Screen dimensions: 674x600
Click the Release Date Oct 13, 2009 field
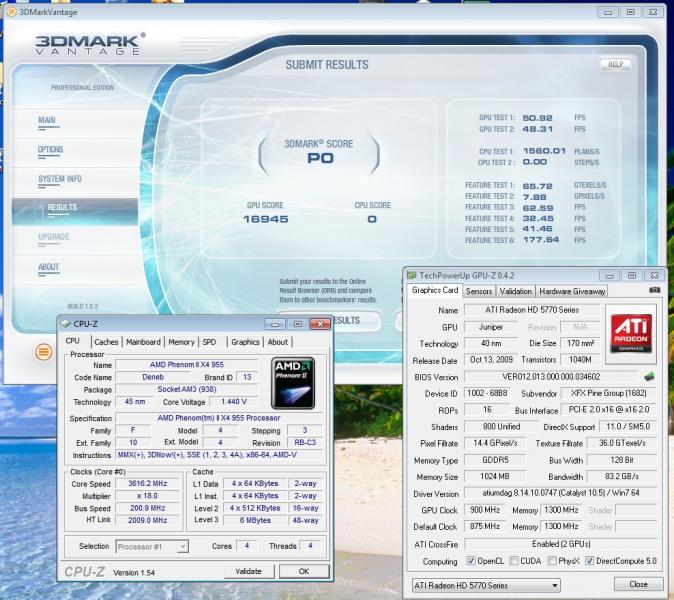tap(491, 359)
